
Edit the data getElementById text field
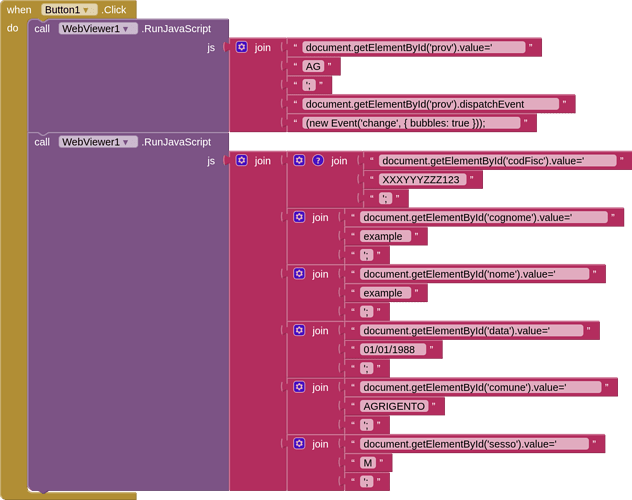472,330
